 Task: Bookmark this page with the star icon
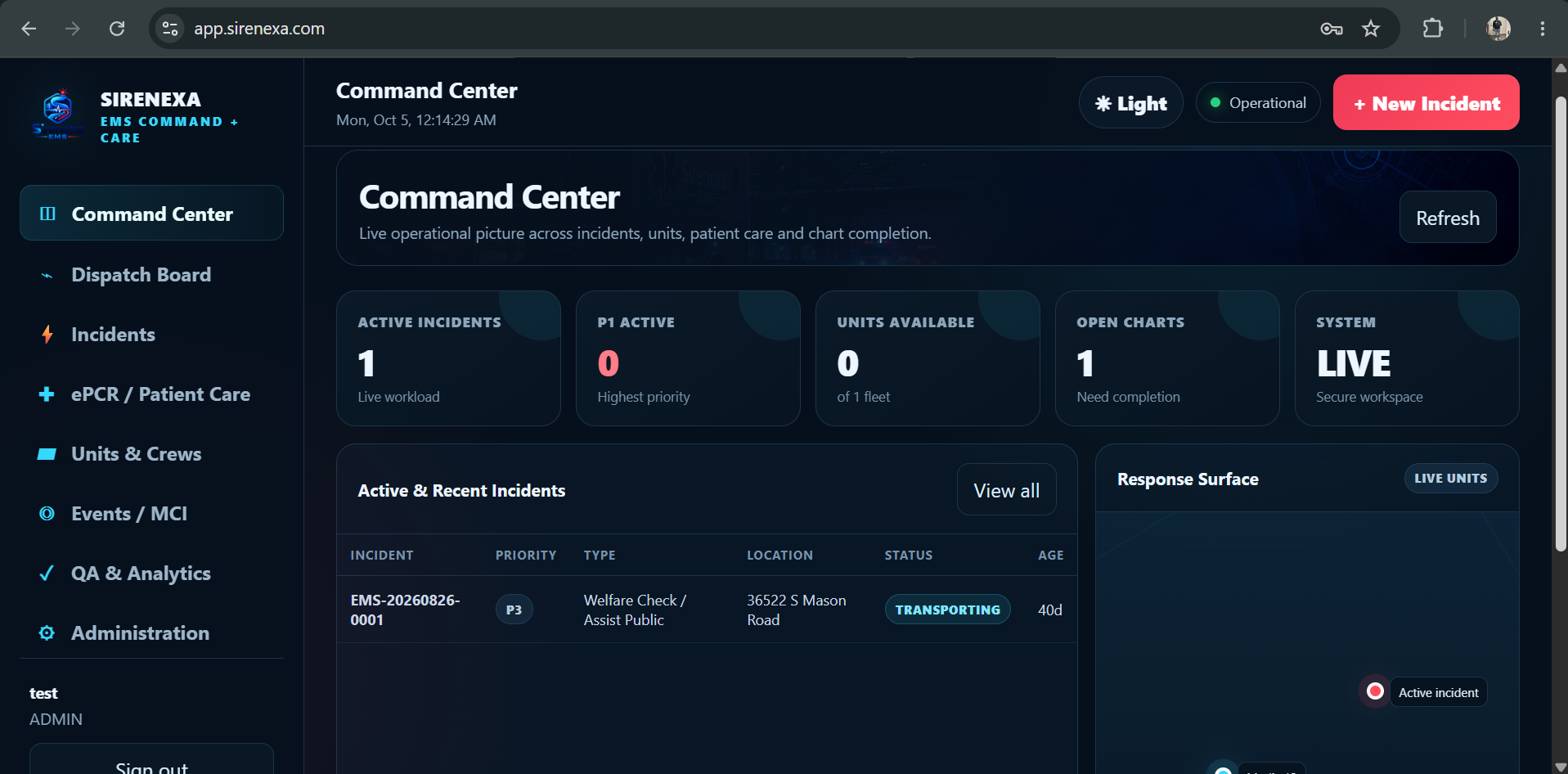tap(1371, 29)
